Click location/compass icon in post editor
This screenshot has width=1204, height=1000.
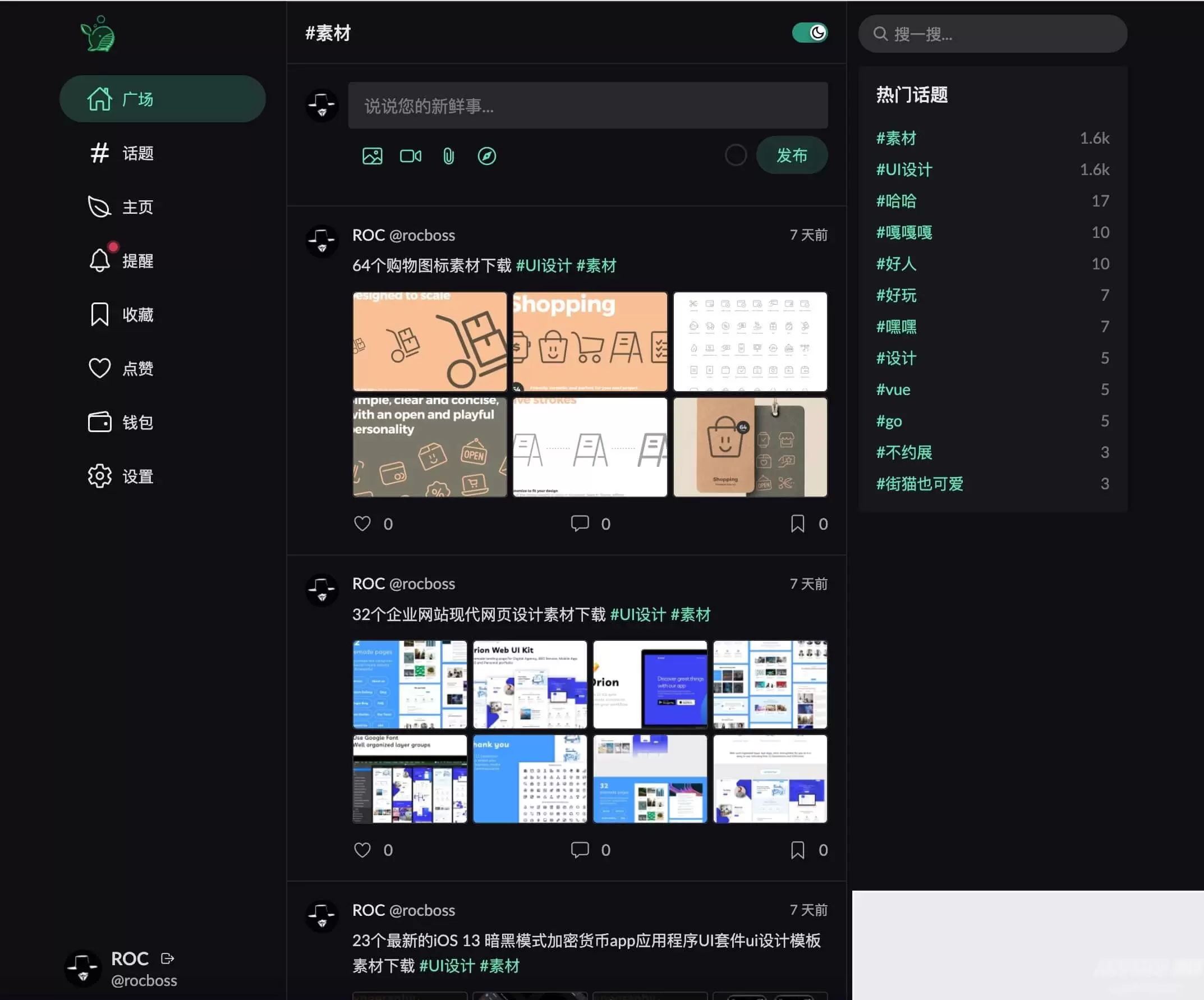(x=486, y=156)
